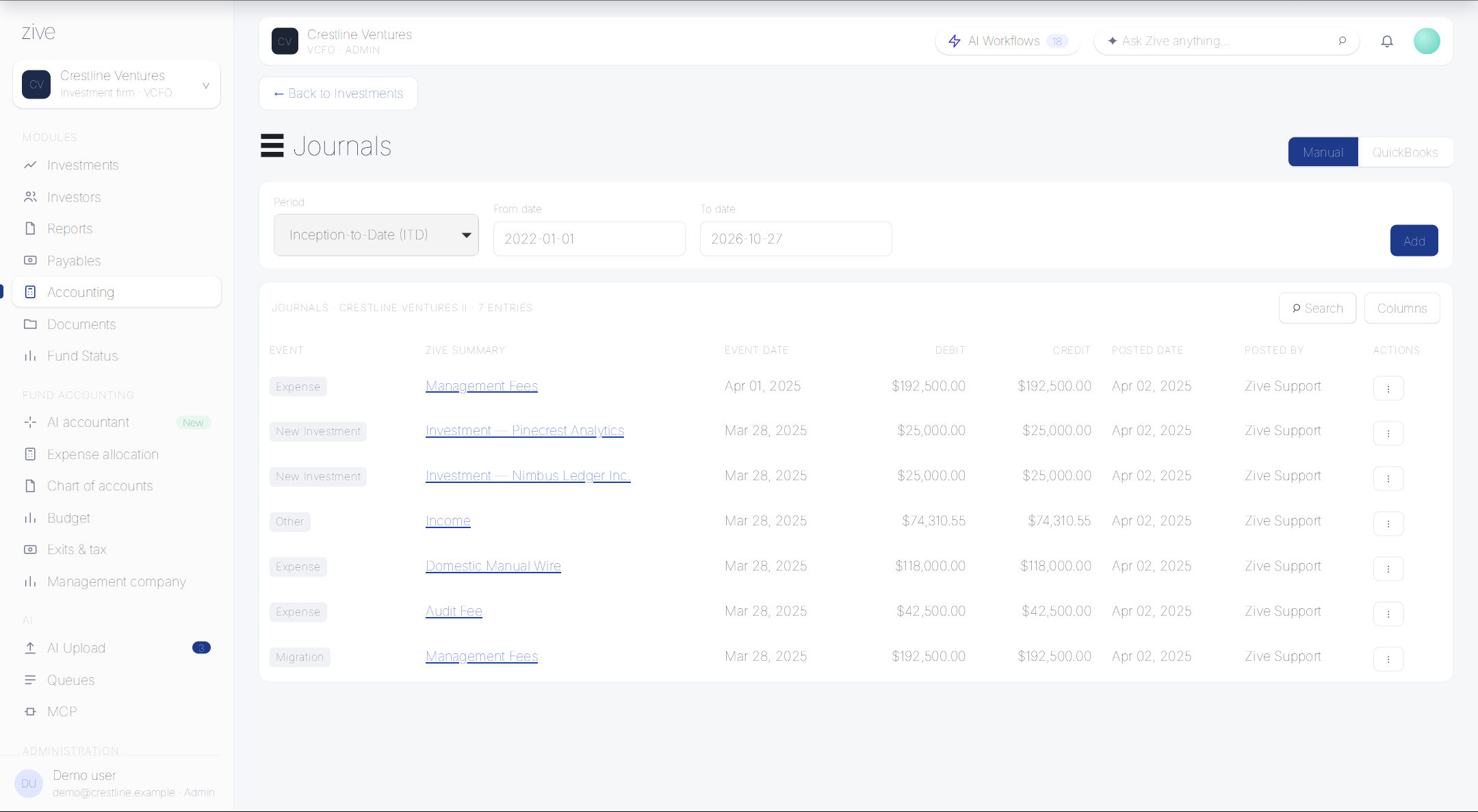1478x812 pixels.
Task: Open the Columns chooser
Action: click(x=1401, y=308)
